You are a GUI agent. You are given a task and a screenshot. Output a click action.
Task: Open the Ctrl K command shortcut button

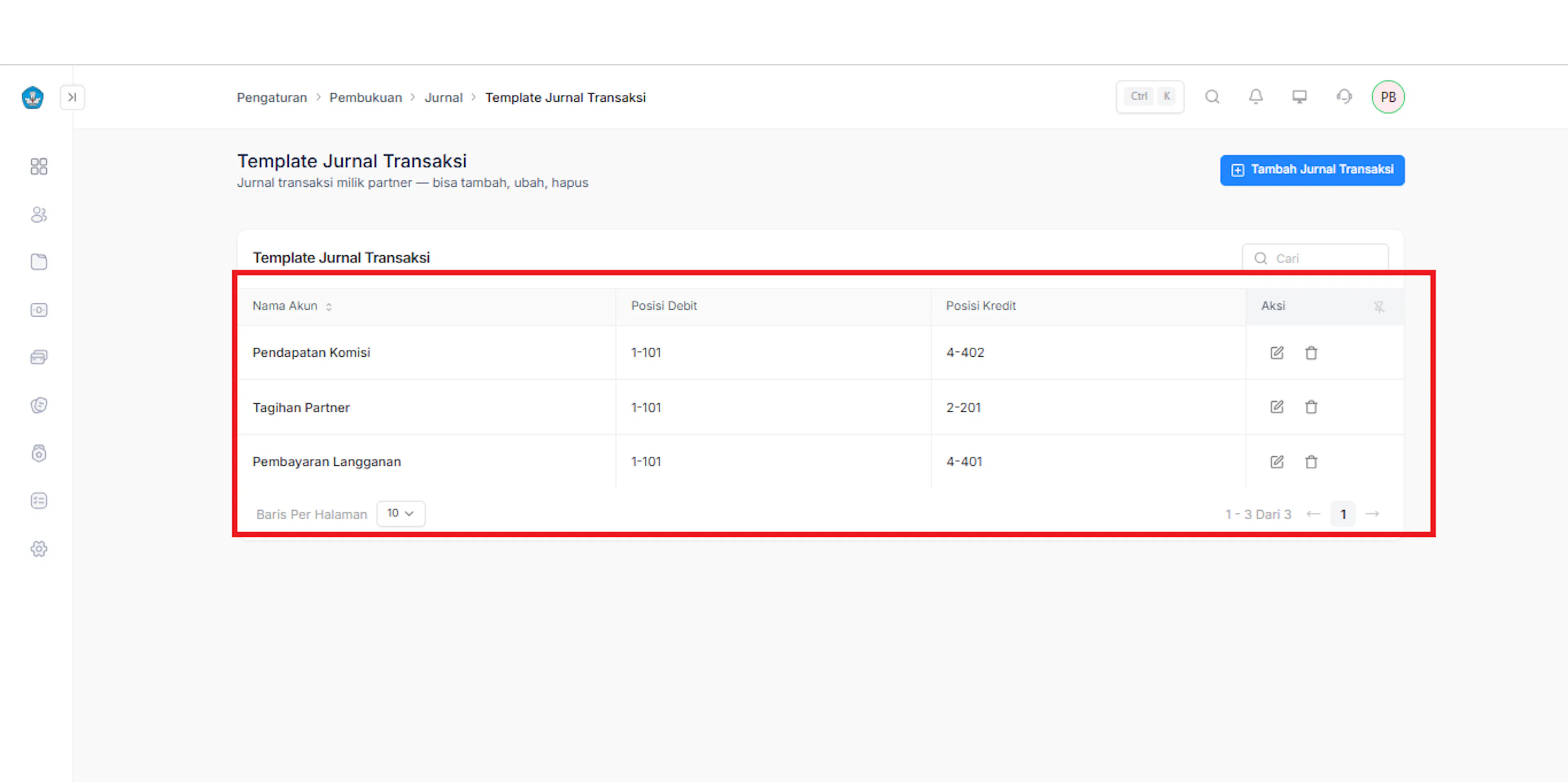[1149, 97]
